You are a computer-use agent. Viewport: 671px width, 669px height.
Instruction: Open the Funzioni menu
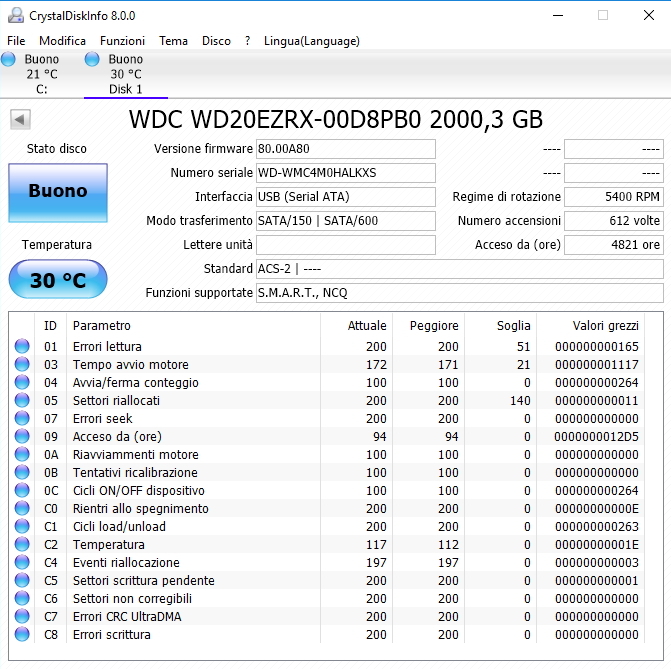coord(122,41)
